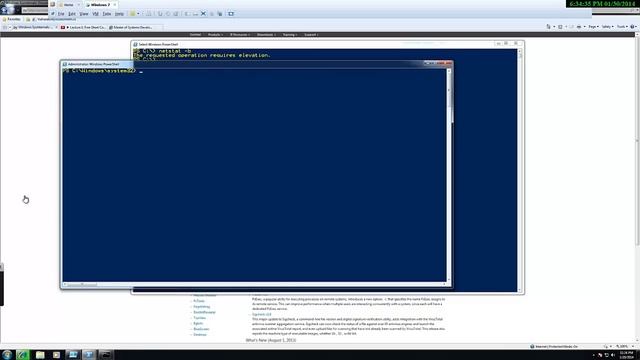640x360 pixels.
Task: Open the Products menu on the Sysinternals page
Action: pos(215,35)
